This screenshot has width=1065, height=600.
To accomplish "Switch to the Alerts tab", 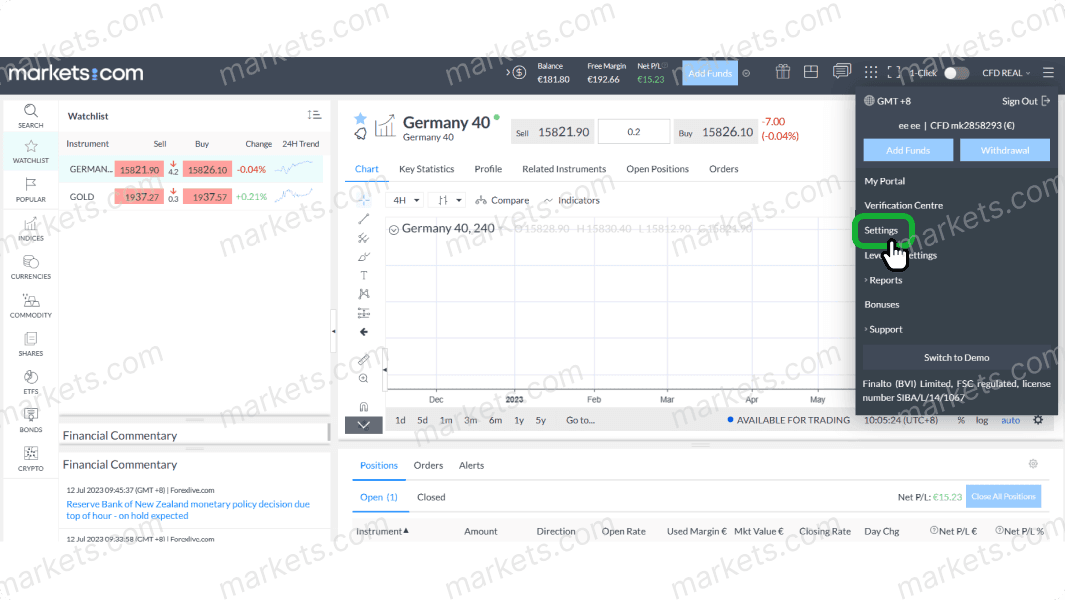I will (x=471, y=465).
